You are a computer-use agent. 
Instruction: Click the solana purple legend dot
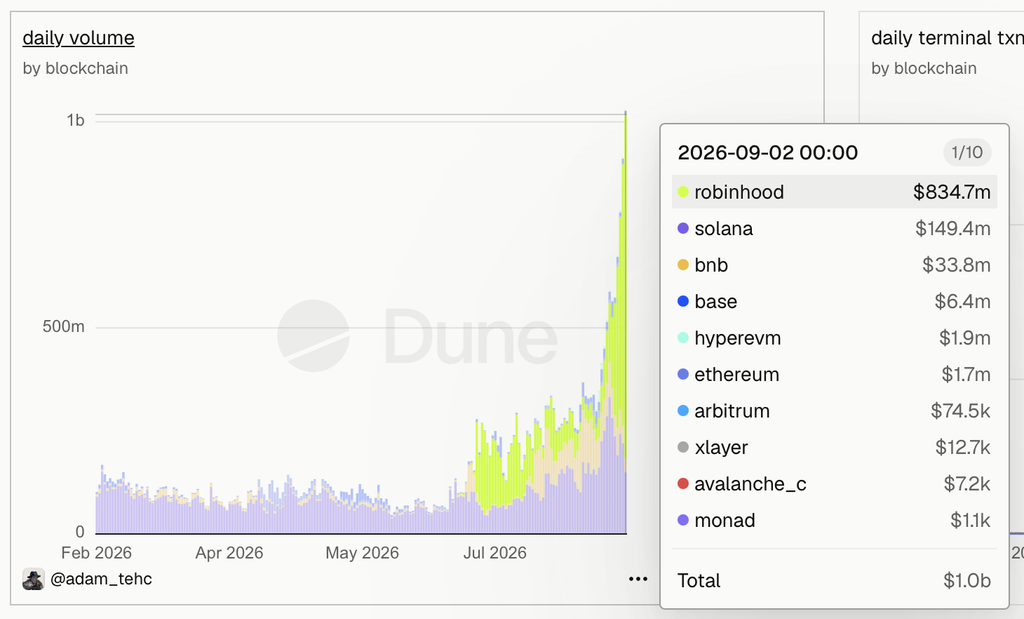pos(683,229)
